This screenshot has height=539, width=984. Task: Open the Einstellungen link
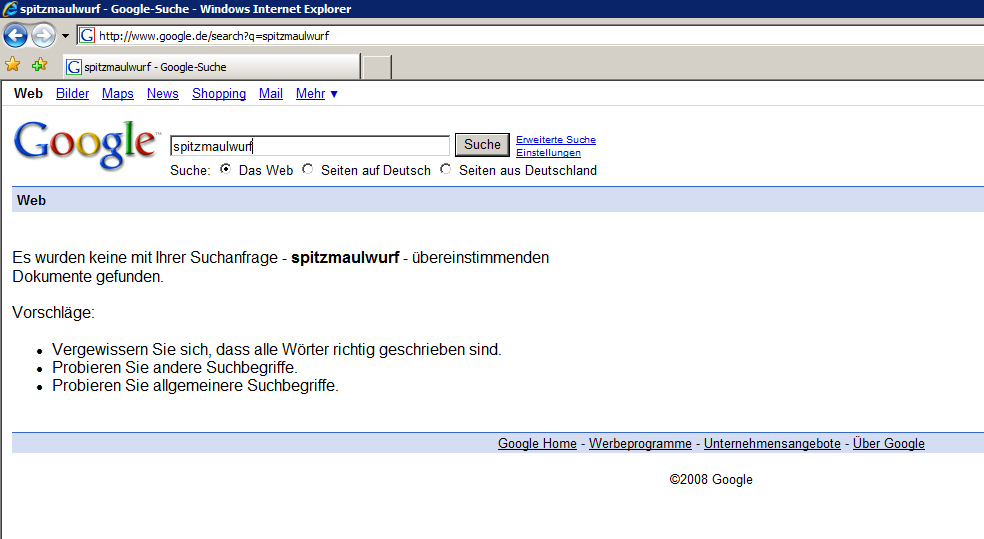pos(548,152)
